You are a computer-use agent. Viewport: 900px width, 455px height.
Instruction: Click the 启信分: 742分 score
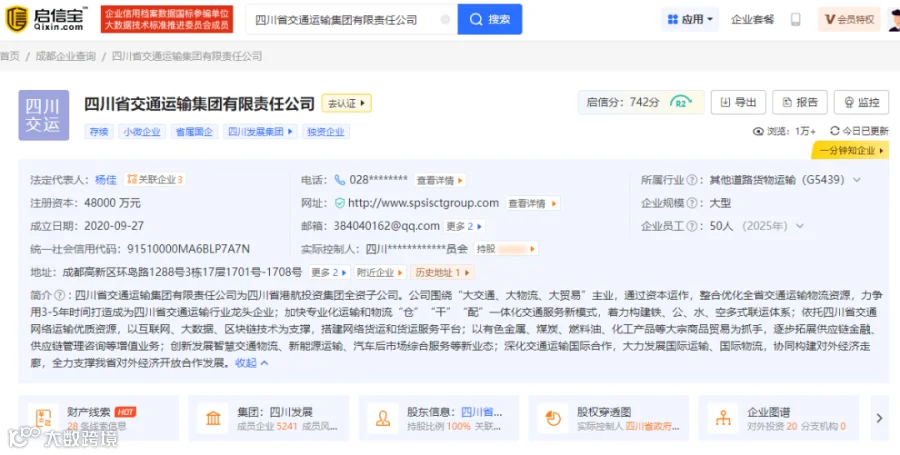tap(623, 103)
